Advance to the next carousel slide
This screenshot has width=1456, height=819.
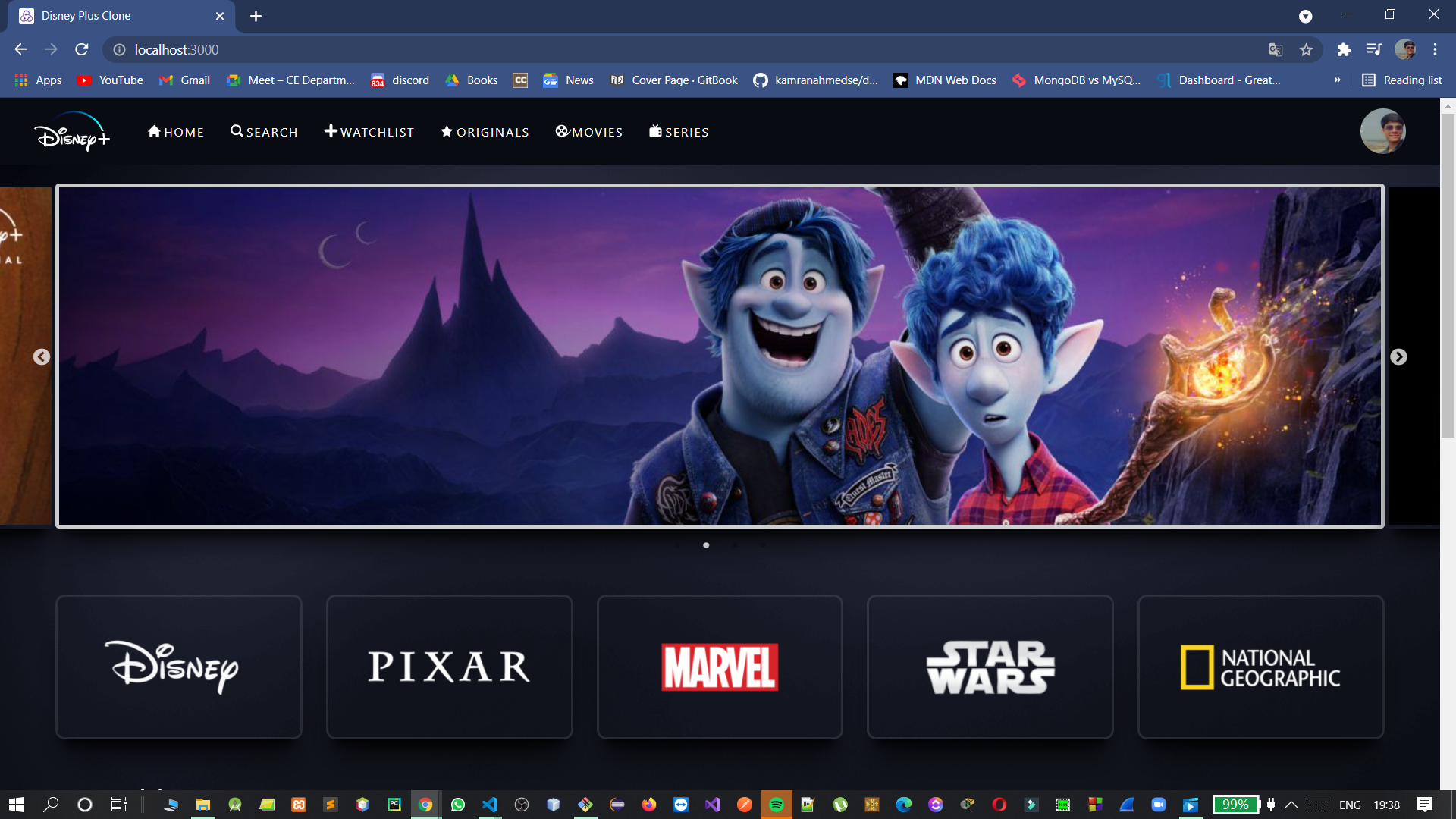[x=1398, y=356]
